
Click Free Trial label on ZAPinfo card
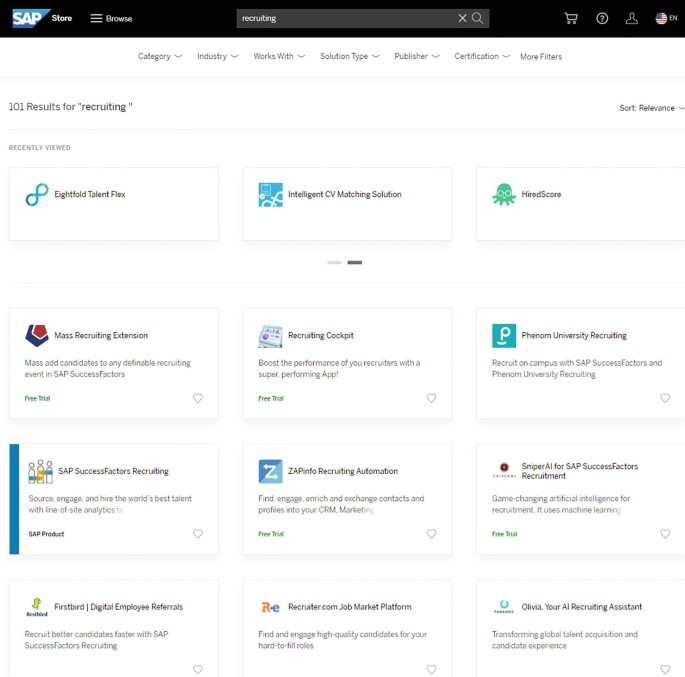click(x=271, y=534)
